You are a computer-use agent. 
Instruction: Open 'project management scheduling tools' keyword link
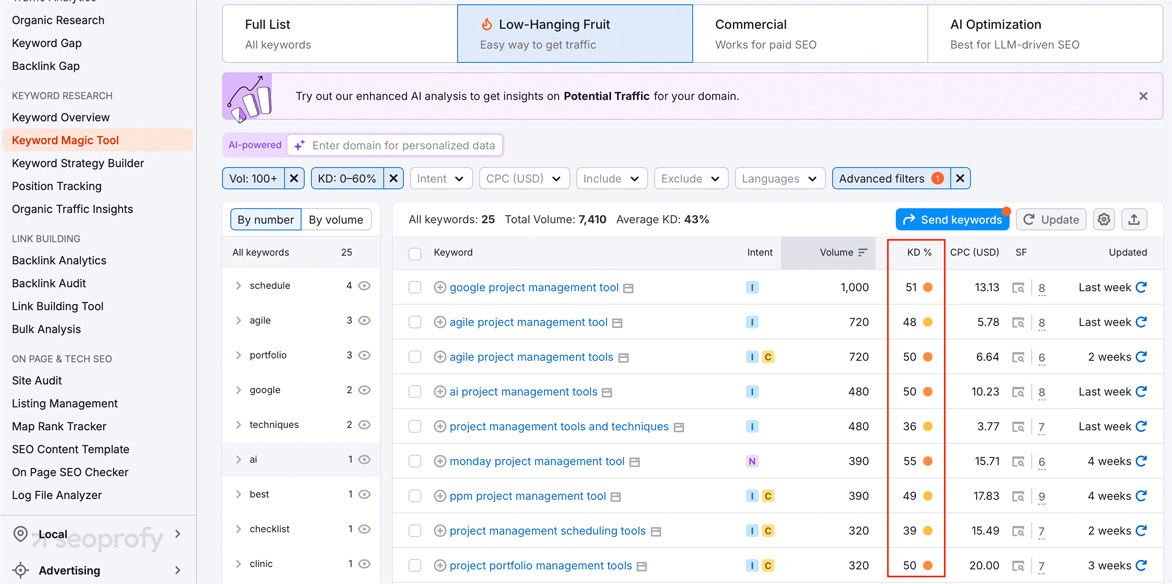coord(547,531)
